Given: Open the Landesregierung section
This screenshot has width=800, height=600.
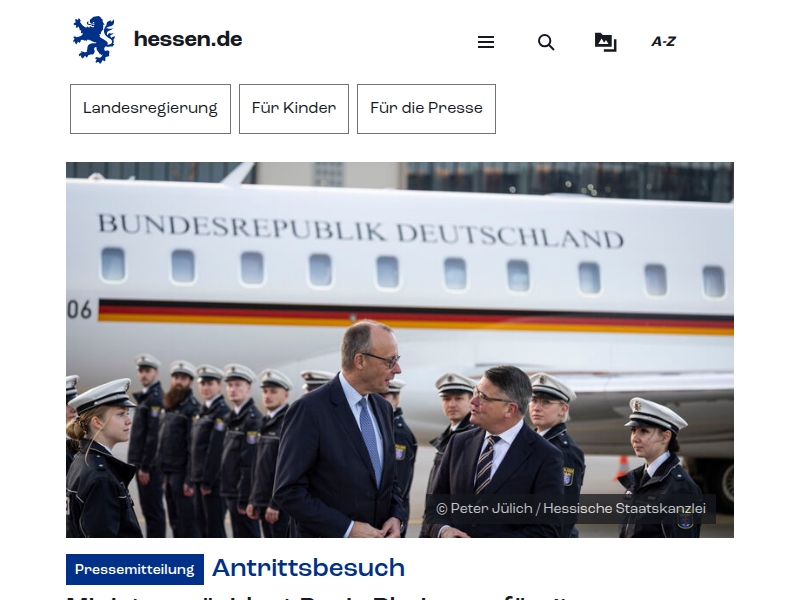Looking at the screenshot, I should 151,109.
